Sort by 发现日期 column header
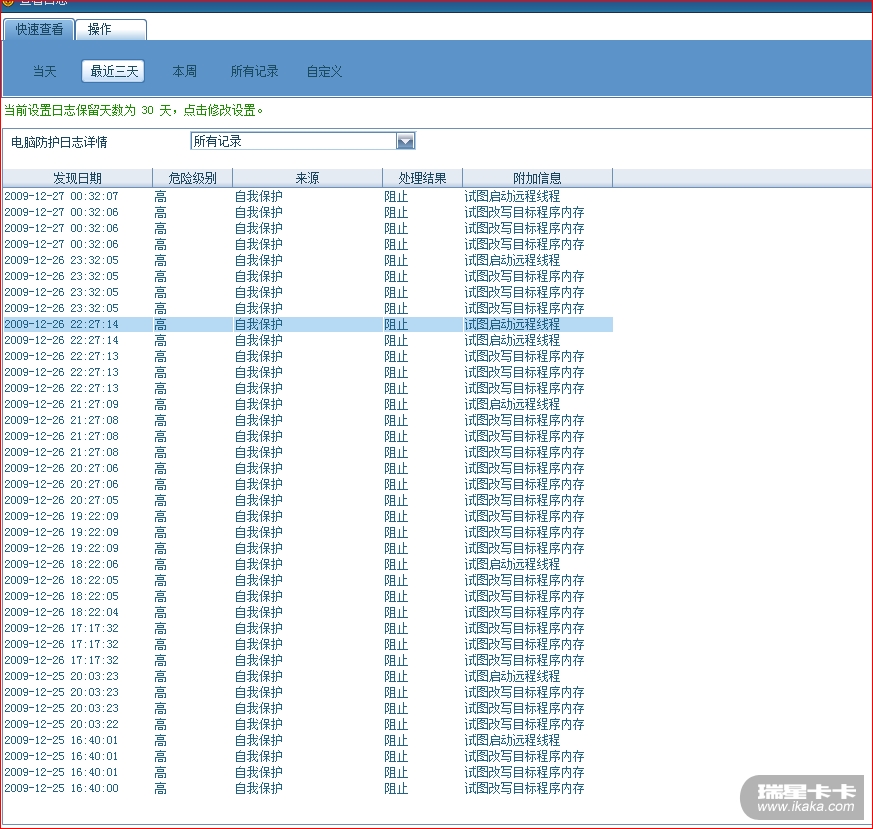This screenshot has width=873, height=829. 77,178
